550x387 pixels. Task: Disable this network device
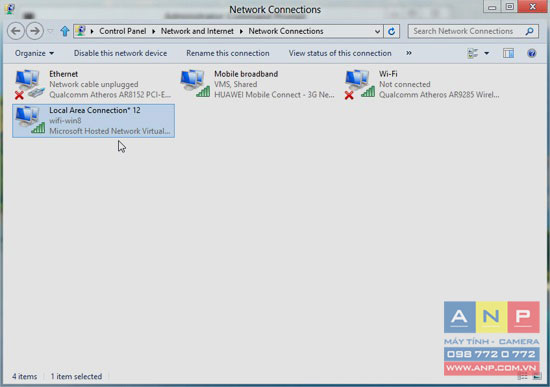(x=120, y=53)
